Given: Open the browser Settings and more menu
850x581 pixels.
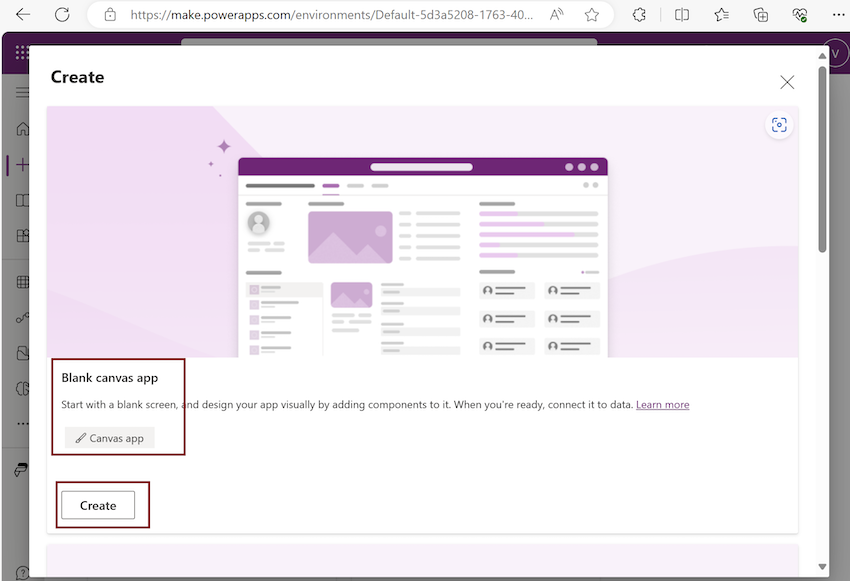Looking at the screenshot, I should click(x=838, y=15).
